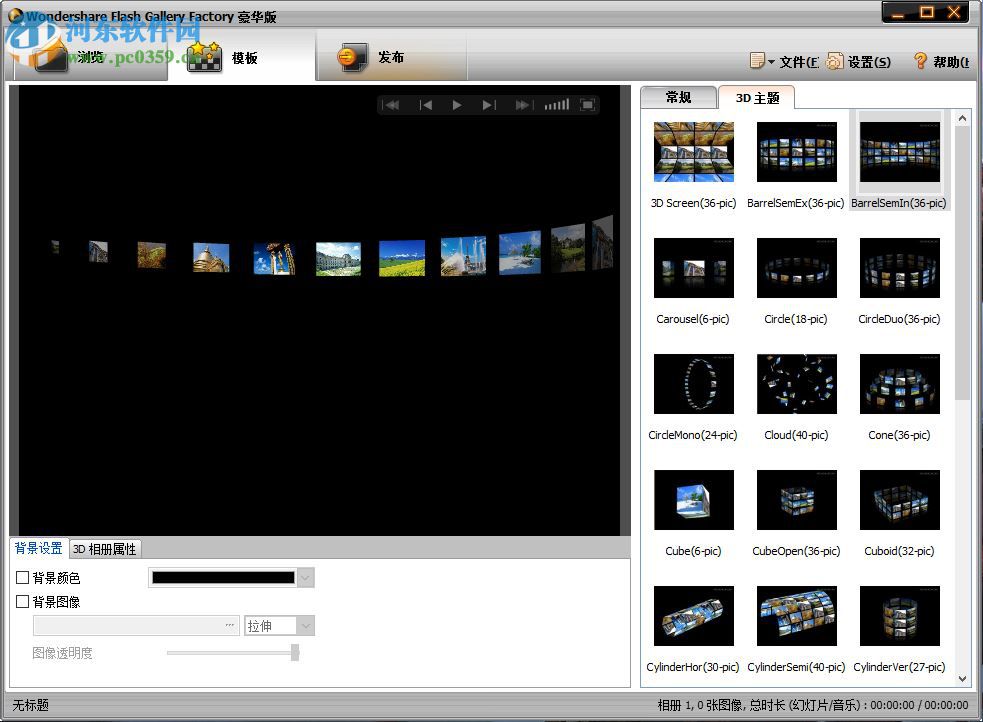This screenshot has height=722, width=983.
Task: Enable the 背景图像 background image checkbox
Action: pyautogui.click(x=22, y=601)
